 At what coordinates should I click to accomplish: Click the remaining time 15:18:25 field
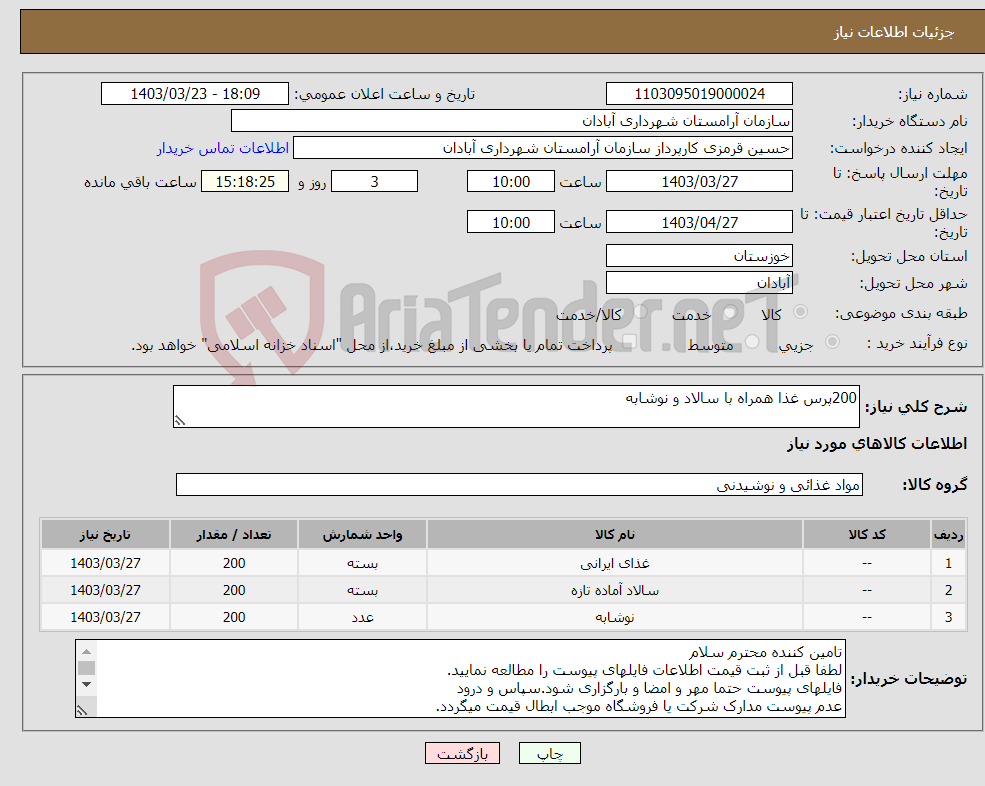245,182
